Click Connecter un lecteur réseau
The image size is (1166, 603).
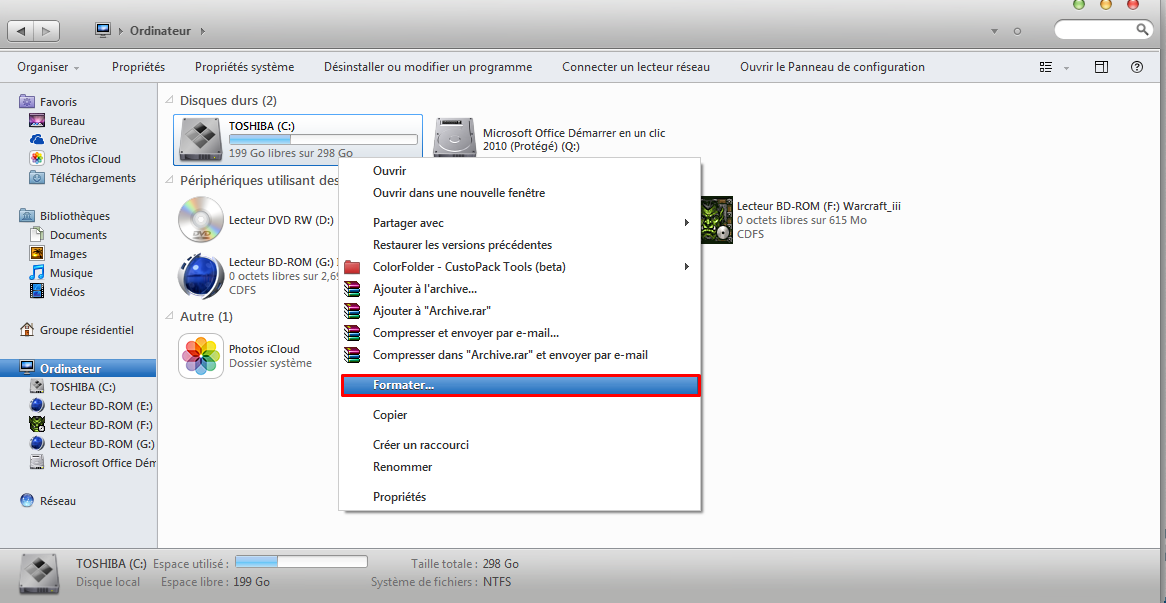(x=636, y=67)
